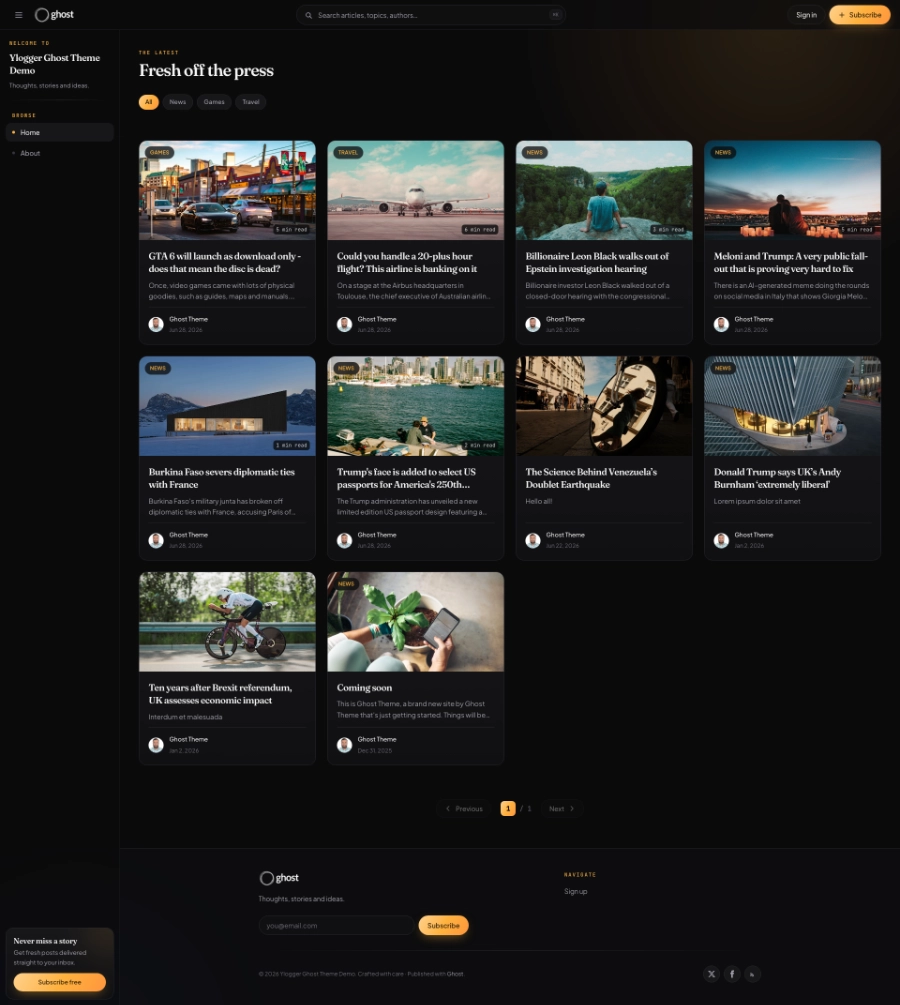Click author avatar on 20-plus hour flight card
Screen dimensions: 900x1005
click(x=344, y=324)
